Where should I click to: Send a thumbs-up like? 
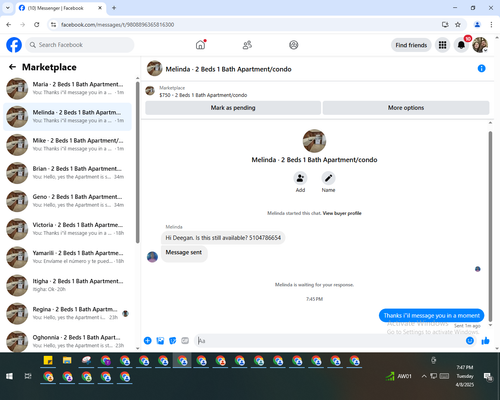(x=485, y=340)
